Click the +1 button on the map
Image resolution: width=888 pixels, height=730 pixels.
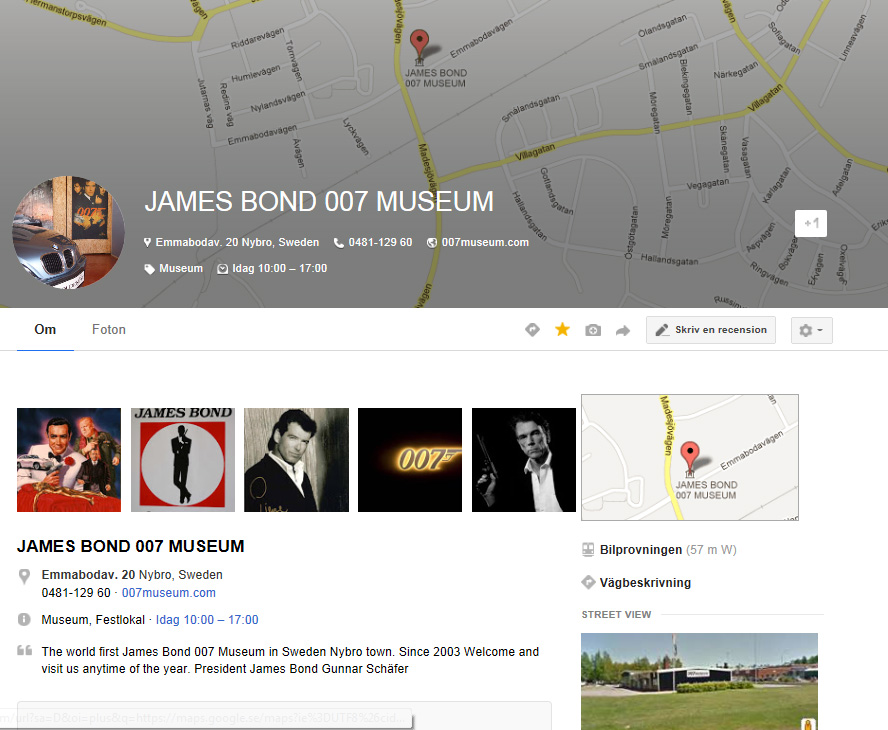(x=810, y=223)
